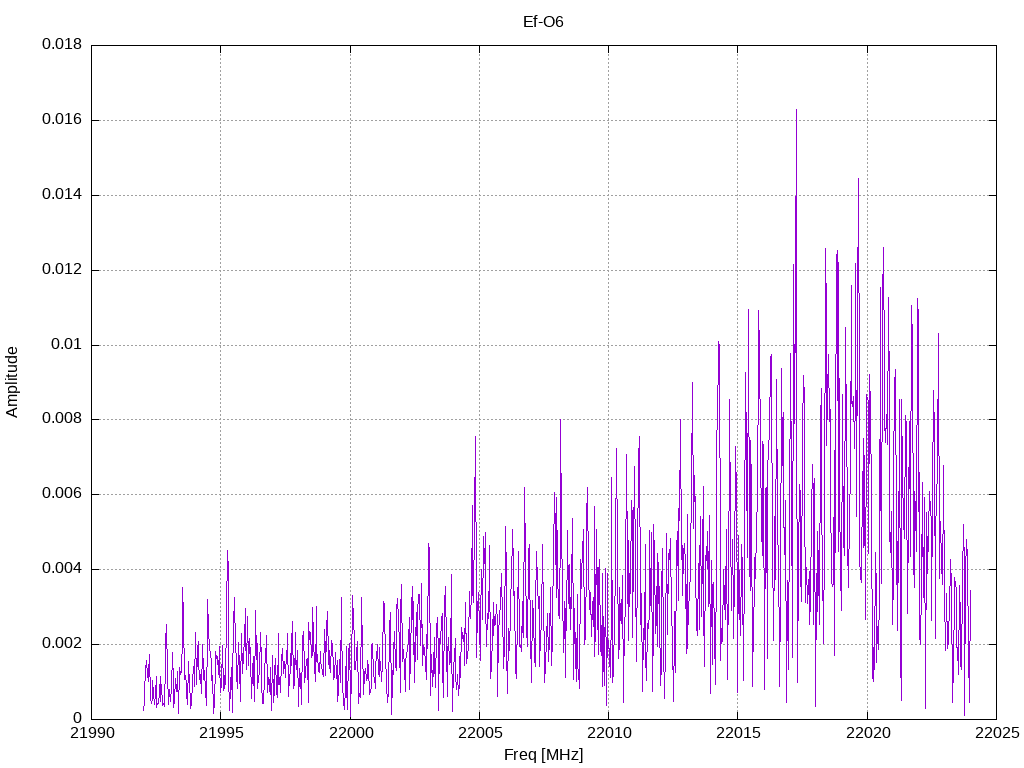The height and width of the screenshot is (768, 1024).
Task: Select the 0.016 y-axis tick label
Action: [x=62, y=120]
